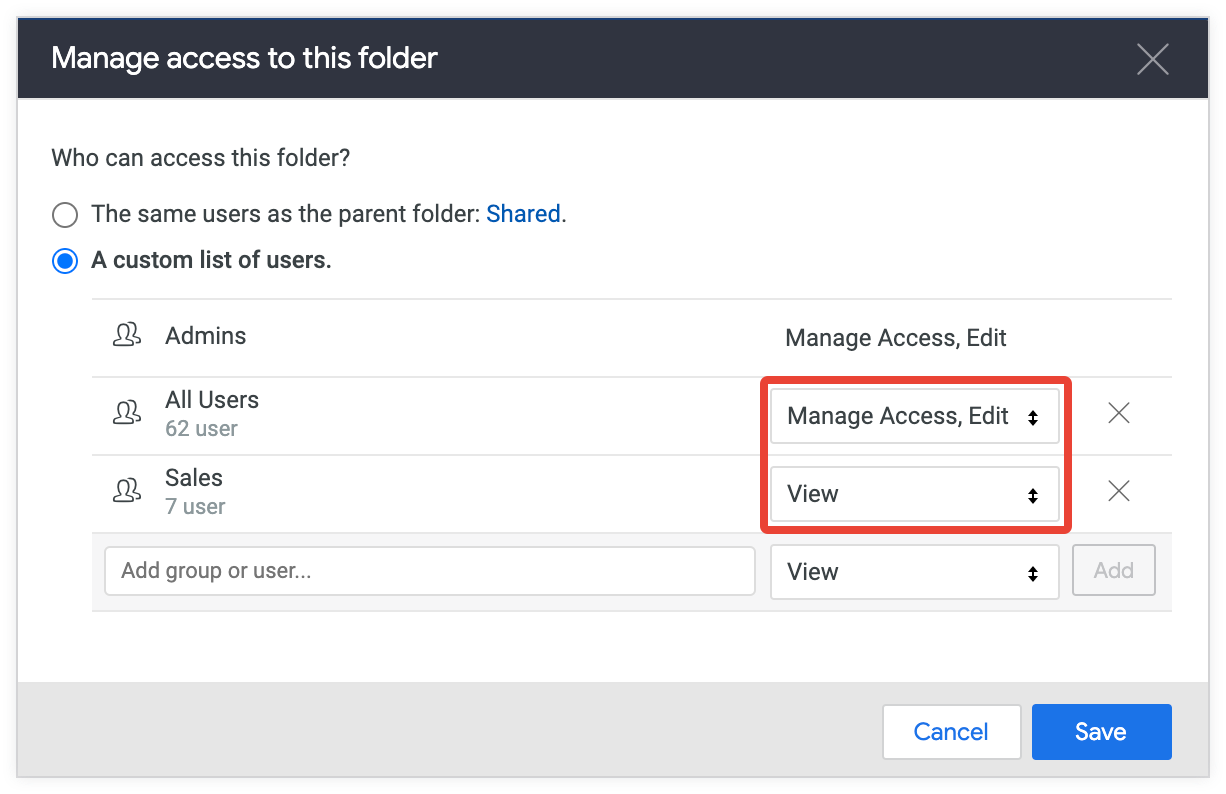Click the Sales group name
This screenshot has width=1226, height=794.
point(194,478)
